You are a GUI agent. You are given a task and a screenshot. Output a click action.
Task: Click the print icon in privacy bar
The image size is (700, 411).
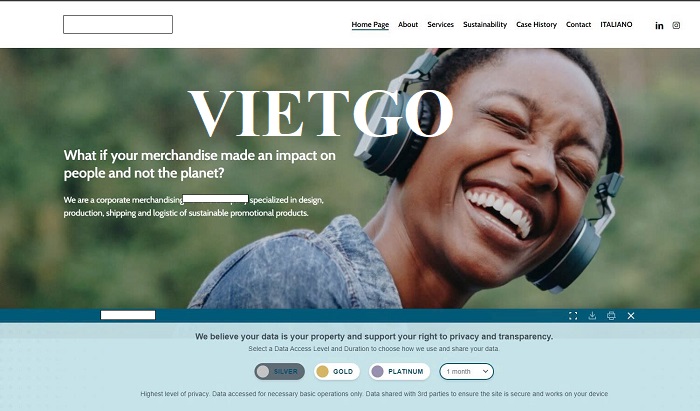click(611, 316)
